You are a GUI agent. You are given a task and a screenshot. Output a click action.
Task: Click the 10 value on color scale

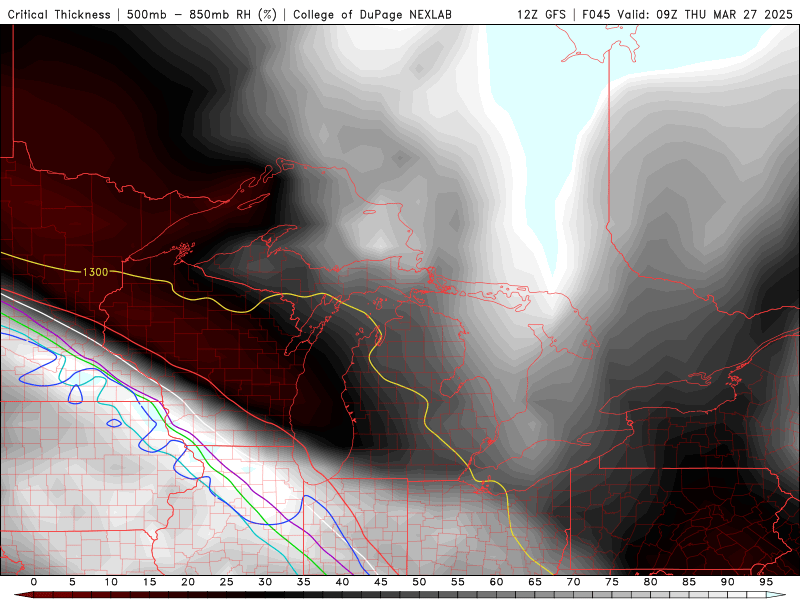coord(111,582)
